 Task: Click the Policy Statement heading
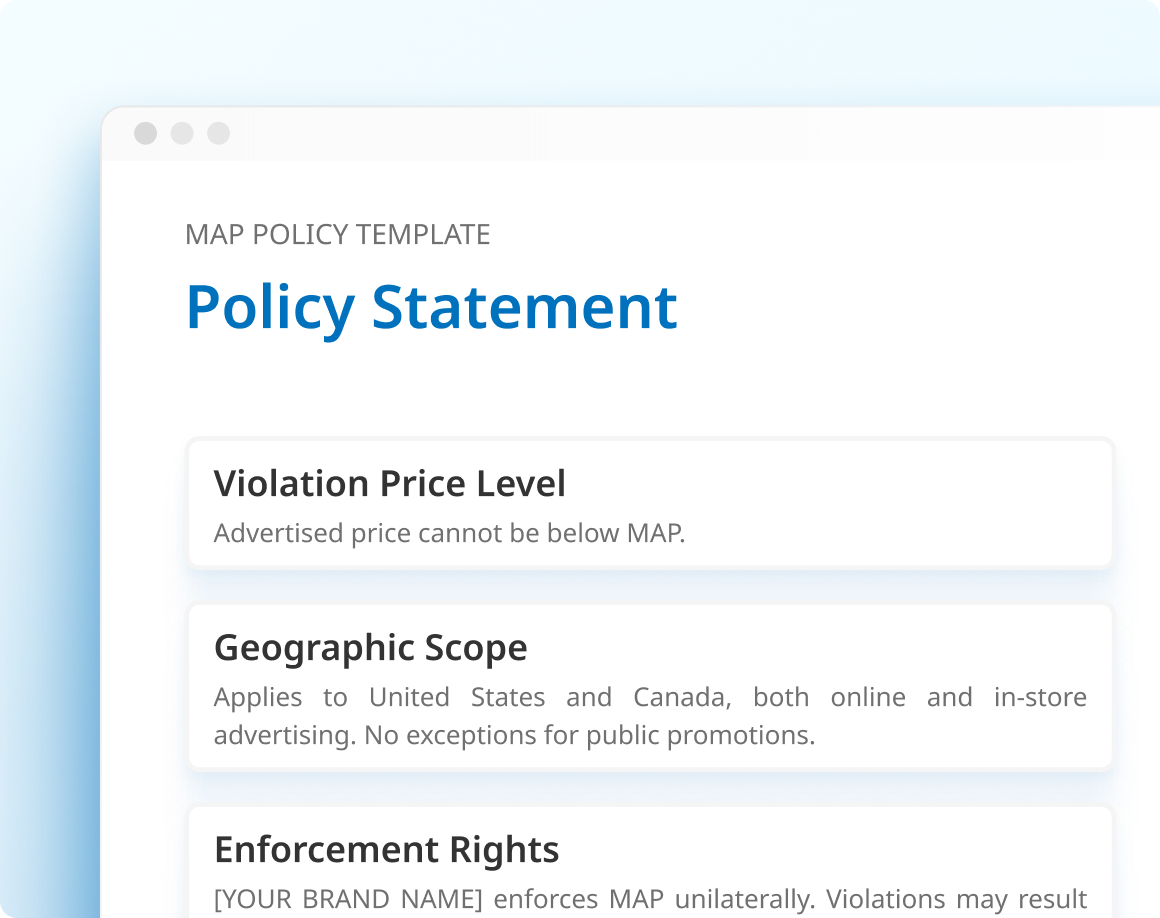coord(431,306)
